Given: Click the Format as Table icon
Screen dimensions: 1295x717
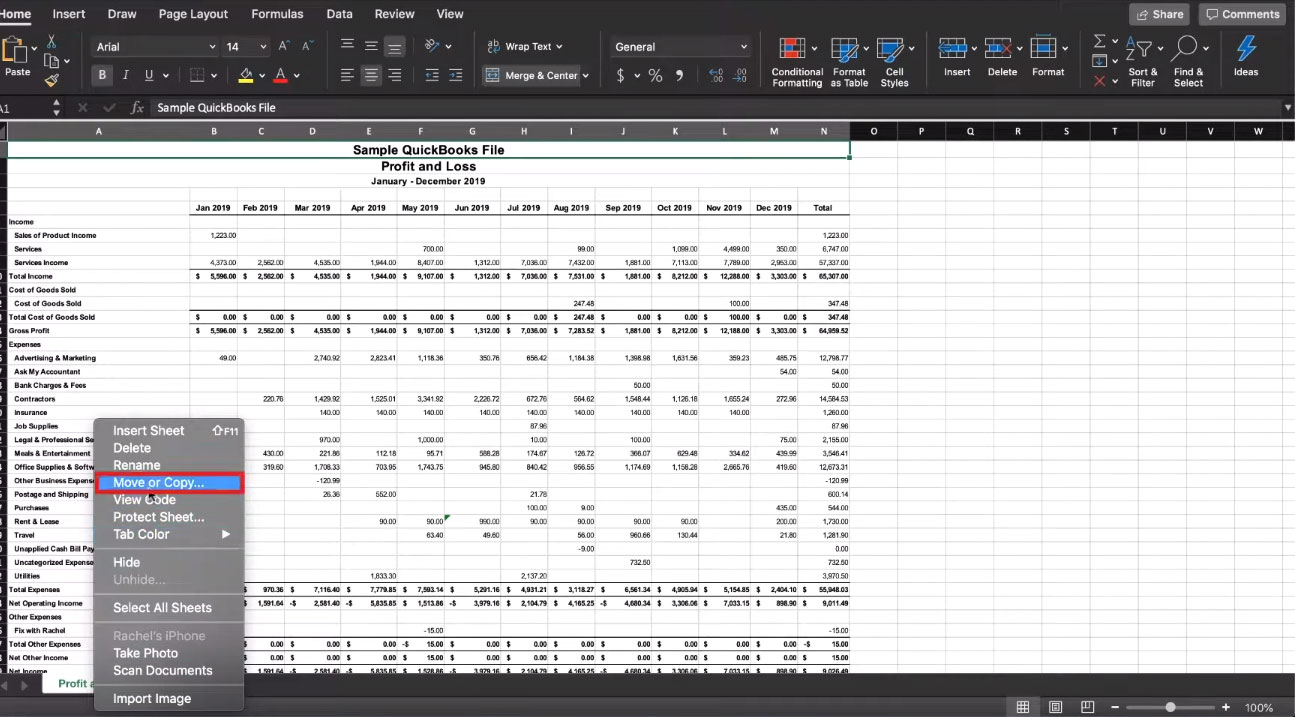Looking at the screenshot, I should pos(849,62).
